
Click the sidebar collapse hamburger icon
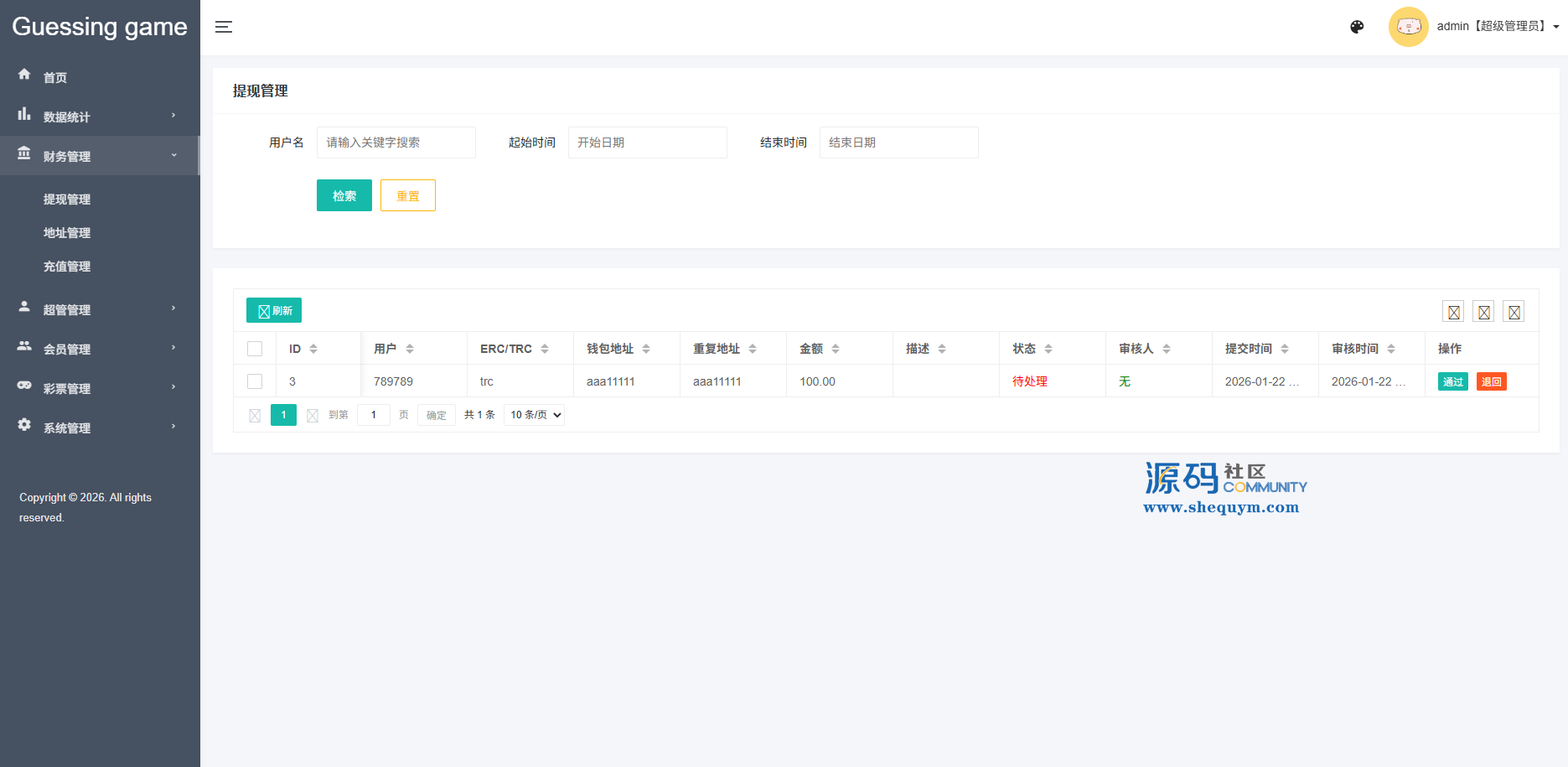(x=223, y=27)
